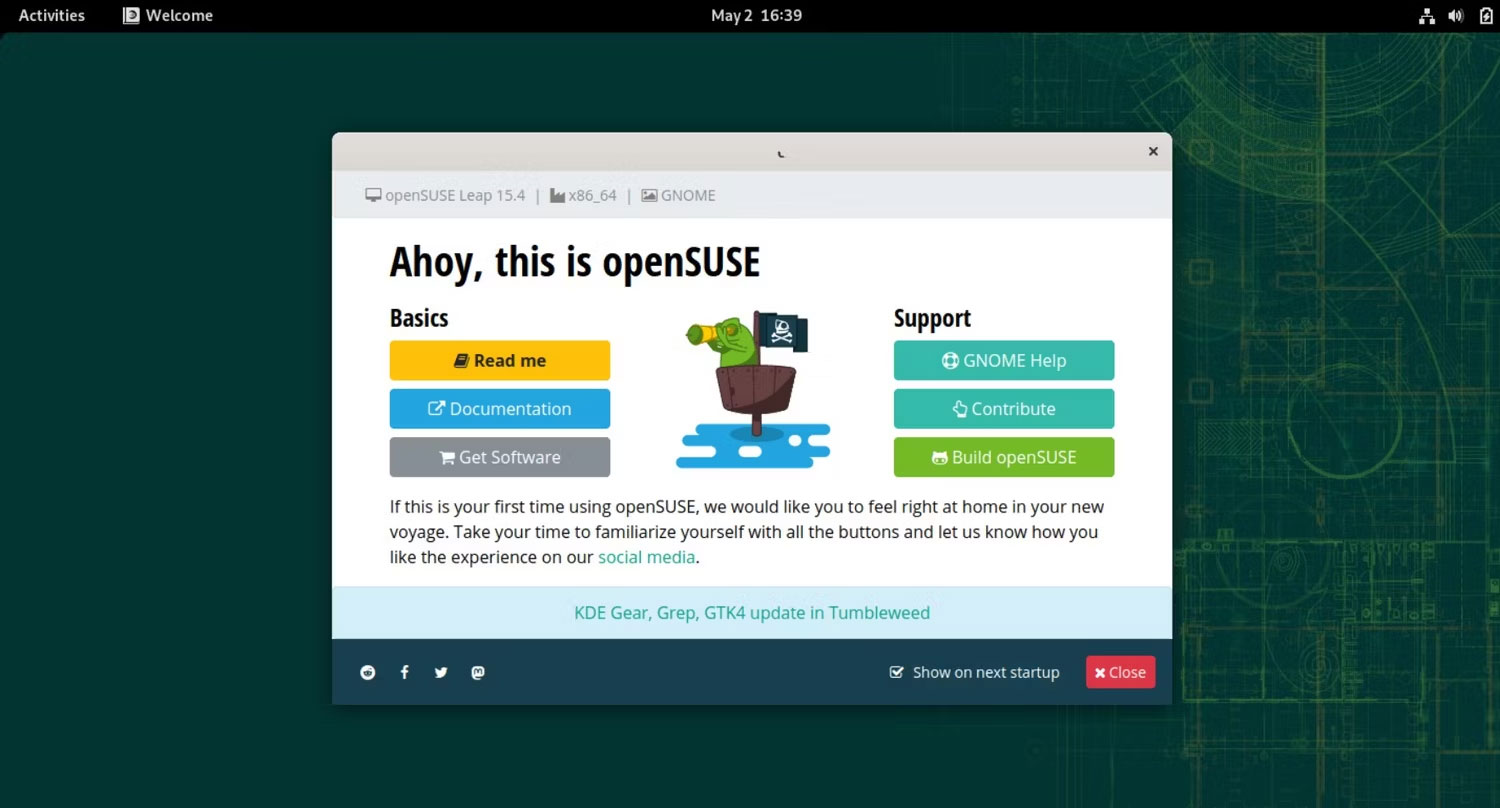
Task: Click the Contribute button
Action: click(x=1004, y=409)
